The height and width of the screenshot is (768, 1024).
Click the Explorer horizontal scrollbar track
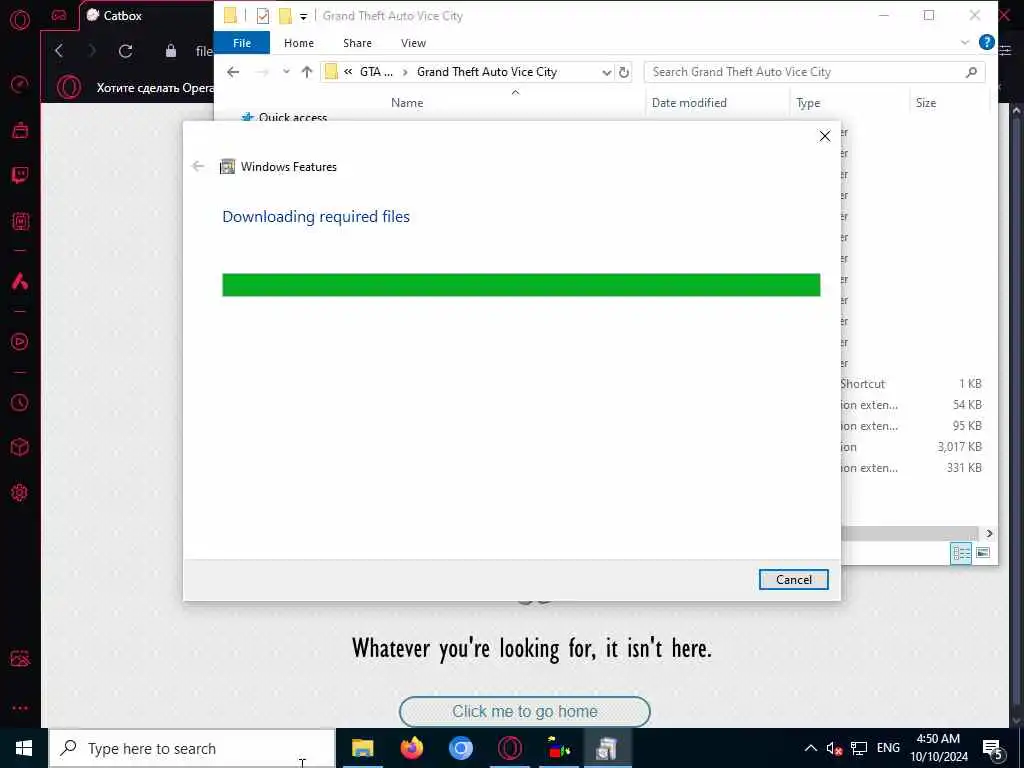pos(910,534)
